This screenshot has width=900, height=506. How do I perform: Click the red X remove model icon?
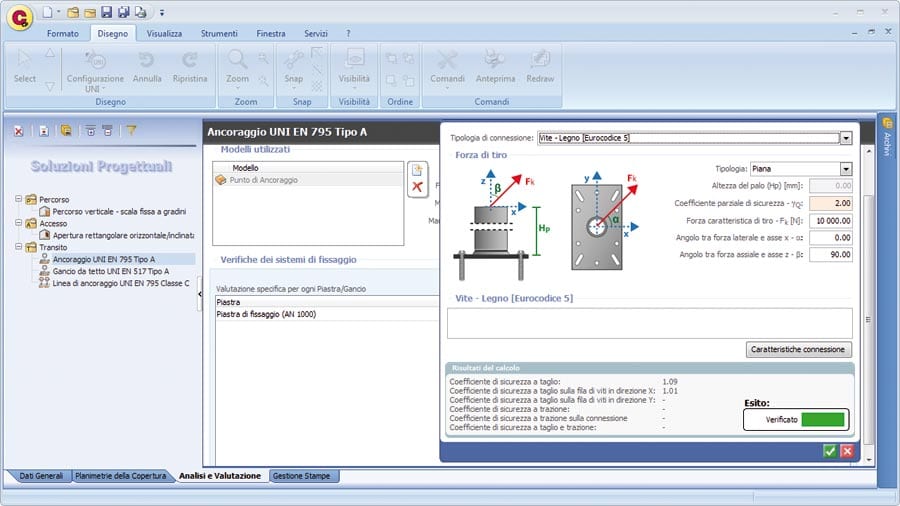(x=417, y=187)
